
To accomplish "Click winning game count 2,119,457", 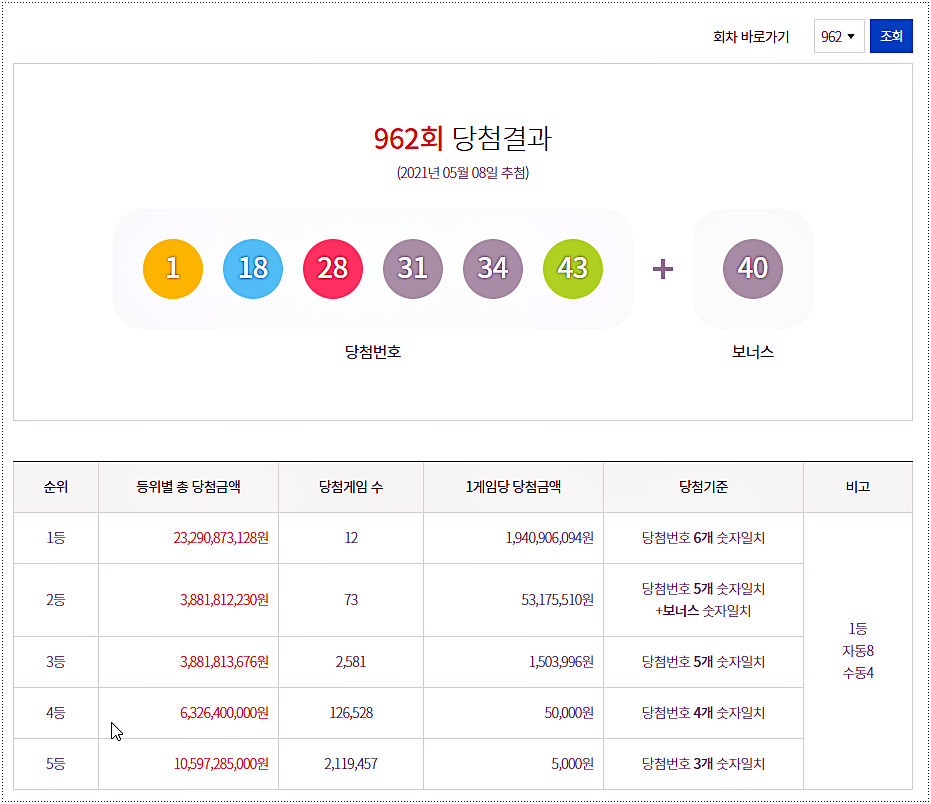I will (351, 764).
